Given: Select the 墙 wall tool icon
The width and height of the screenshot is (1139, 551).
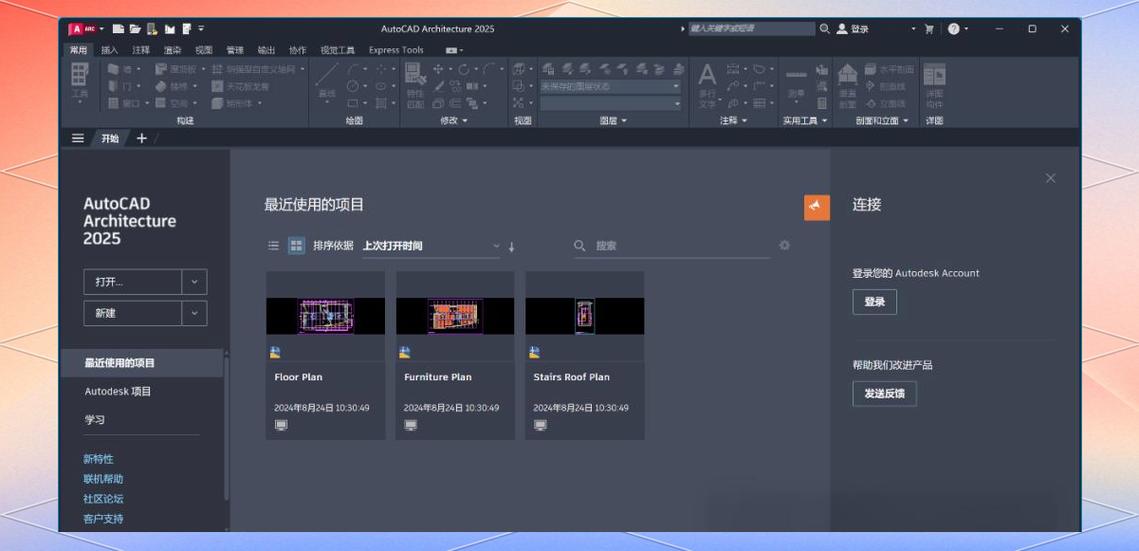Looking at the screenshot, I should pyautogui.click(x=114, y=69).
